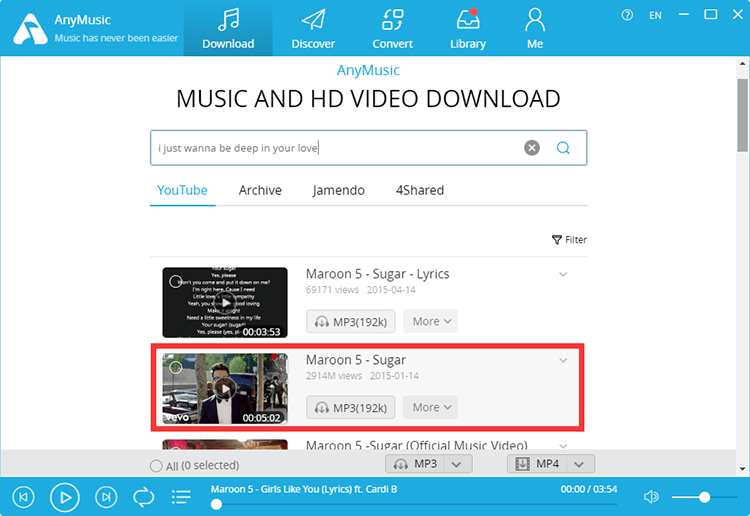This screenshot has height=516, width=750.
Task: Skip to the next track
Action: 106,497
